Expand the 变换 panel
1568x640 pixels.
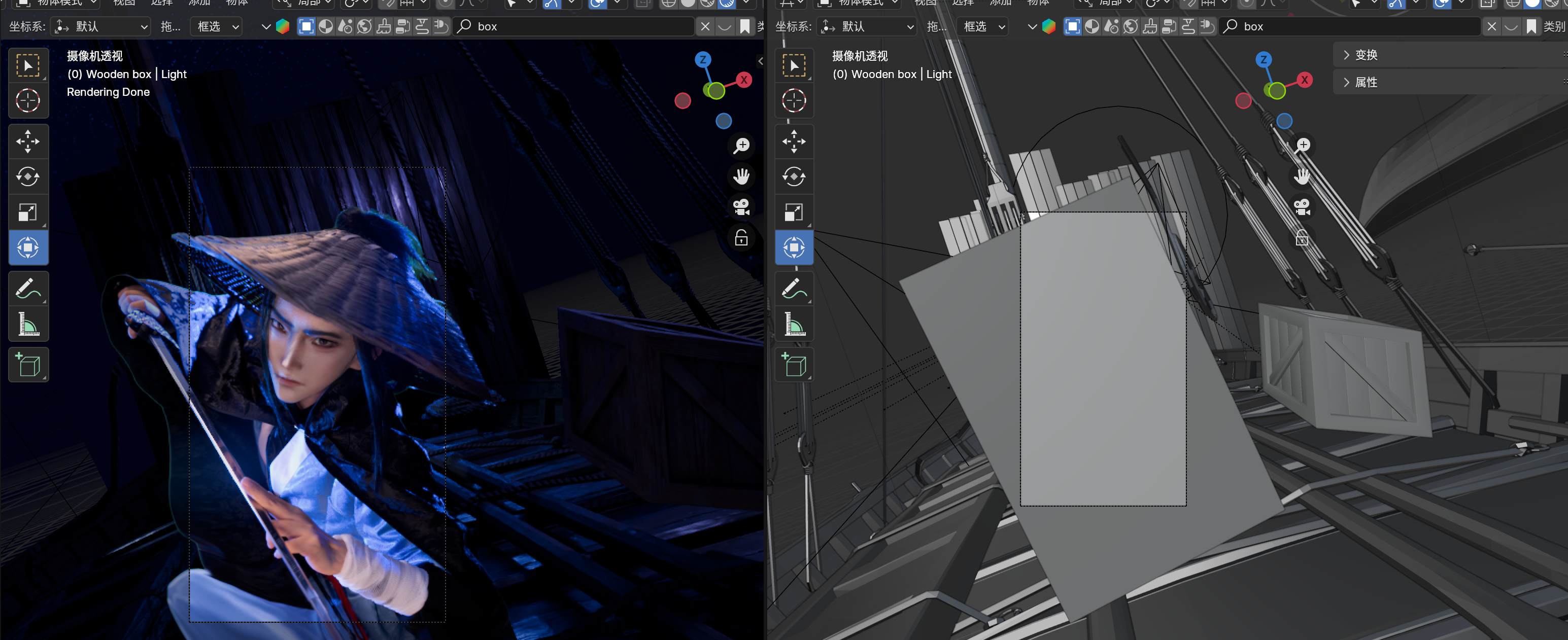coord(1450,55)
